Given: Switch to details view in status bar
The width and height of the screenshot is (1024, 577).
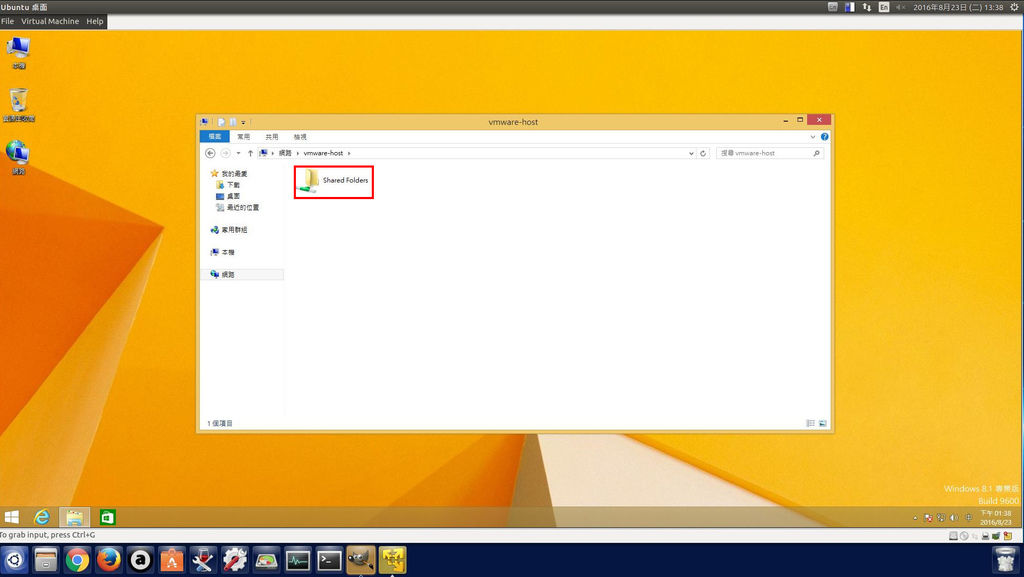Looking at the screenshot, I should tap(810, 424).
